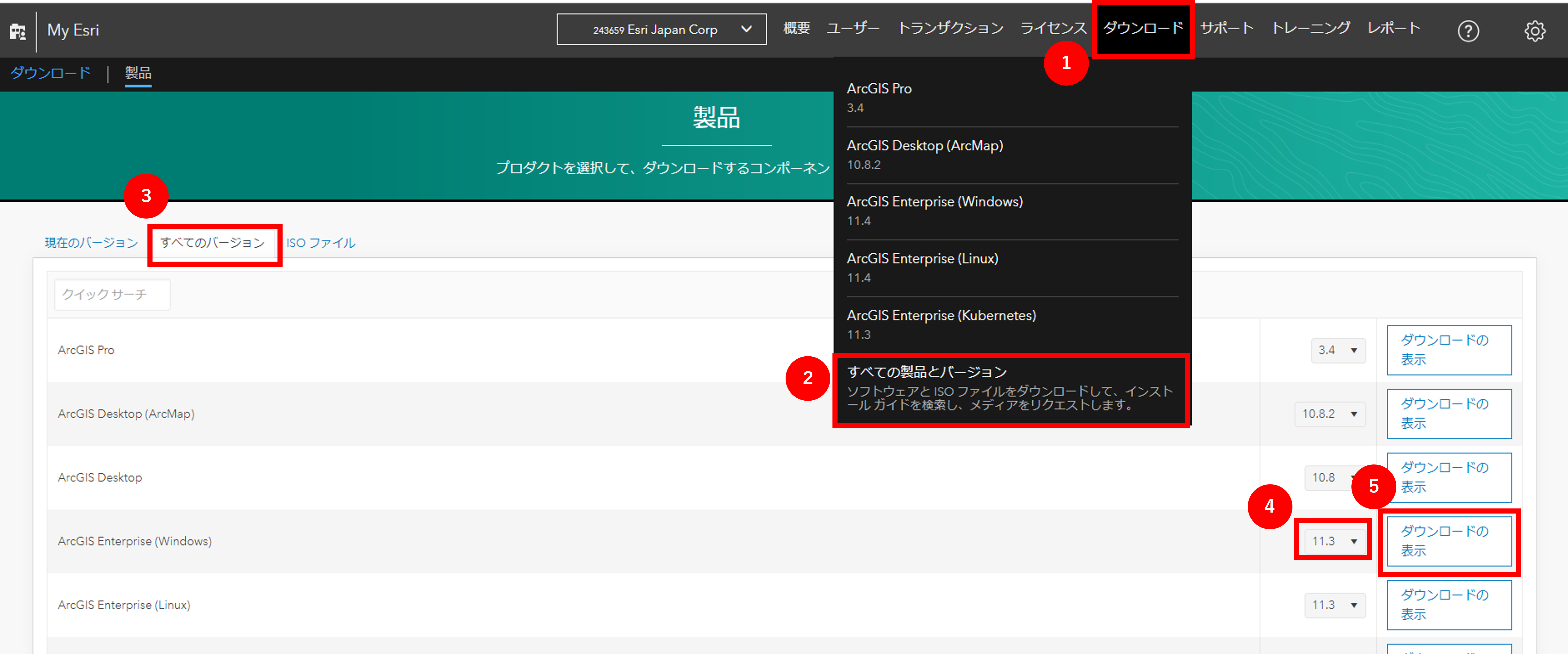Image resolution: width=1568 pixels, height=654 pixels.
Task: Open the ユーザー menu
Action: click(x=852, y=29)
